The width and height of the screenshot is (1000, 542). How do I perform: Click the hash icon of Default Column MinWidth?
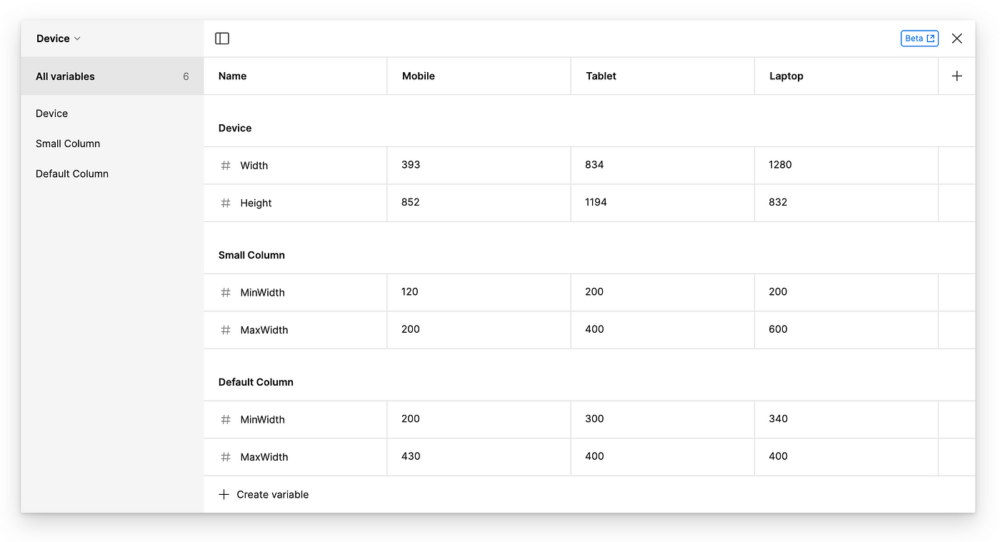pyautogui.click(x=226, y=420)
